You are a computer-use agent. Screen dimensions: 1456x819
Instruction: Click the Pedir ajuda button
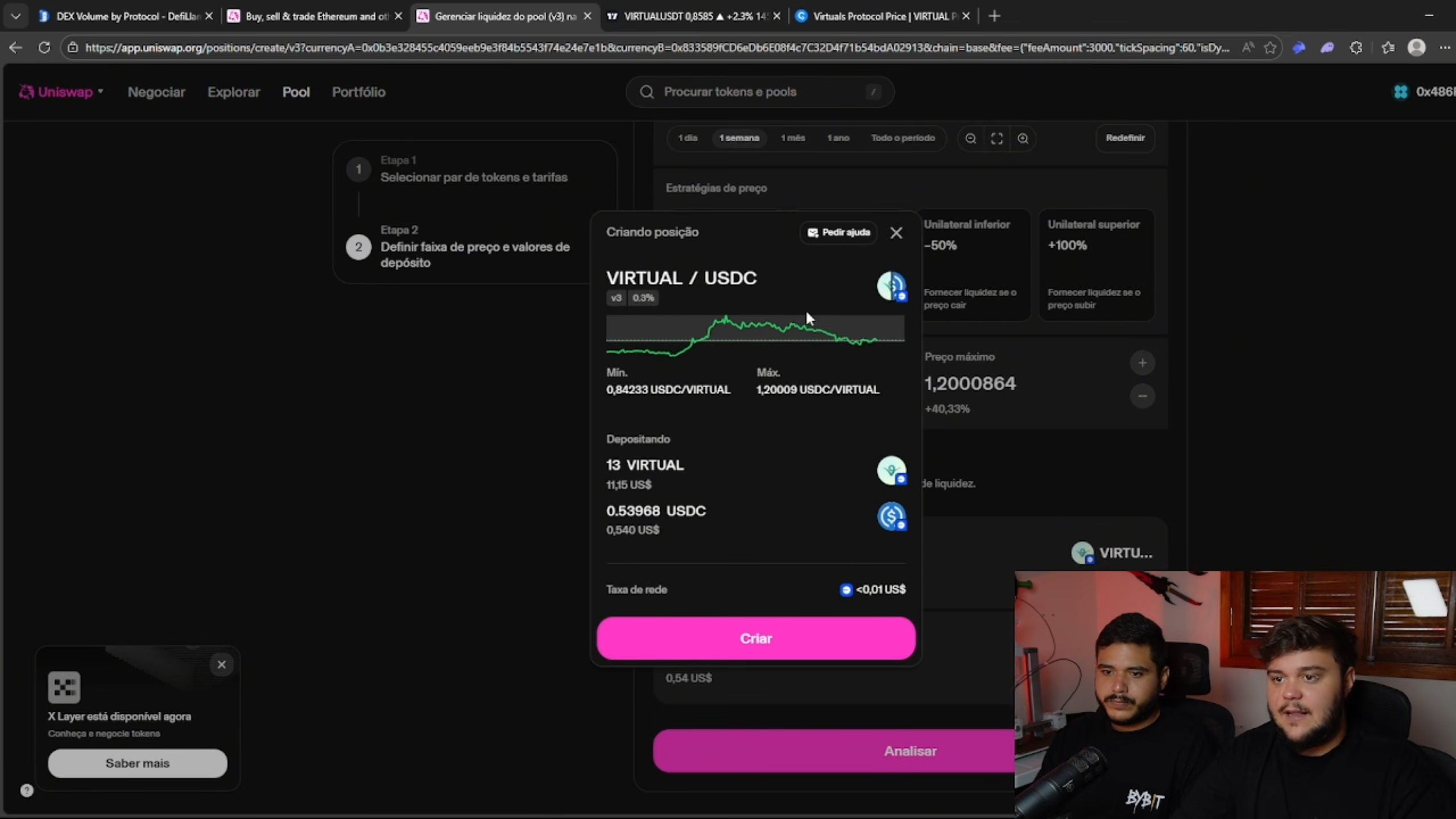(x=838, y=233)
